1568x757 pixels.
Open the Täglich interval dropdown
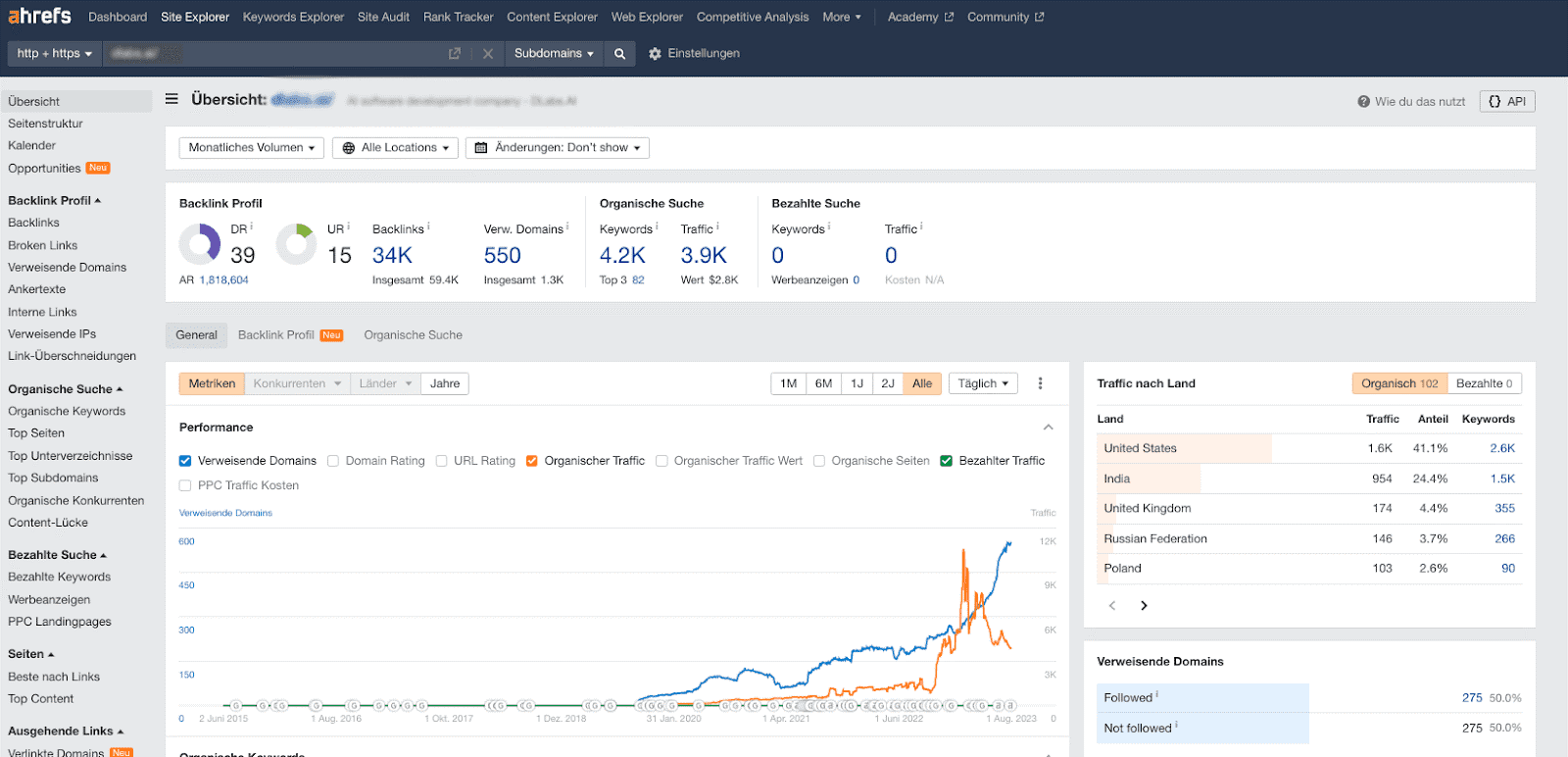983,383
